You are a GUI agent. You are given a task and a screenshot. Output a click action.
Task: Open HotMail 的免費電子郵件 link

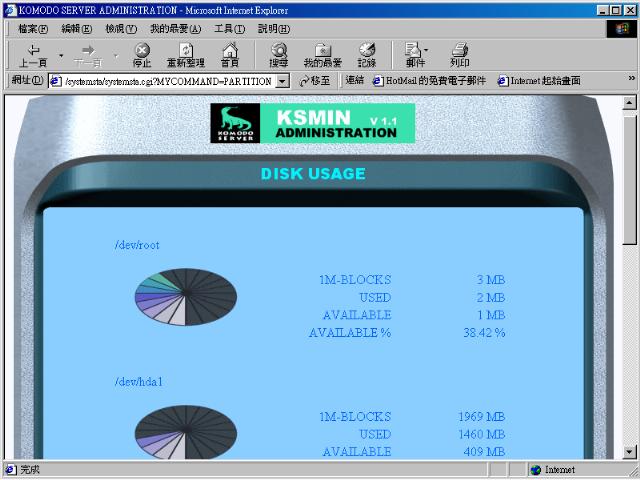pyautogui.click(x=429, y=81)
